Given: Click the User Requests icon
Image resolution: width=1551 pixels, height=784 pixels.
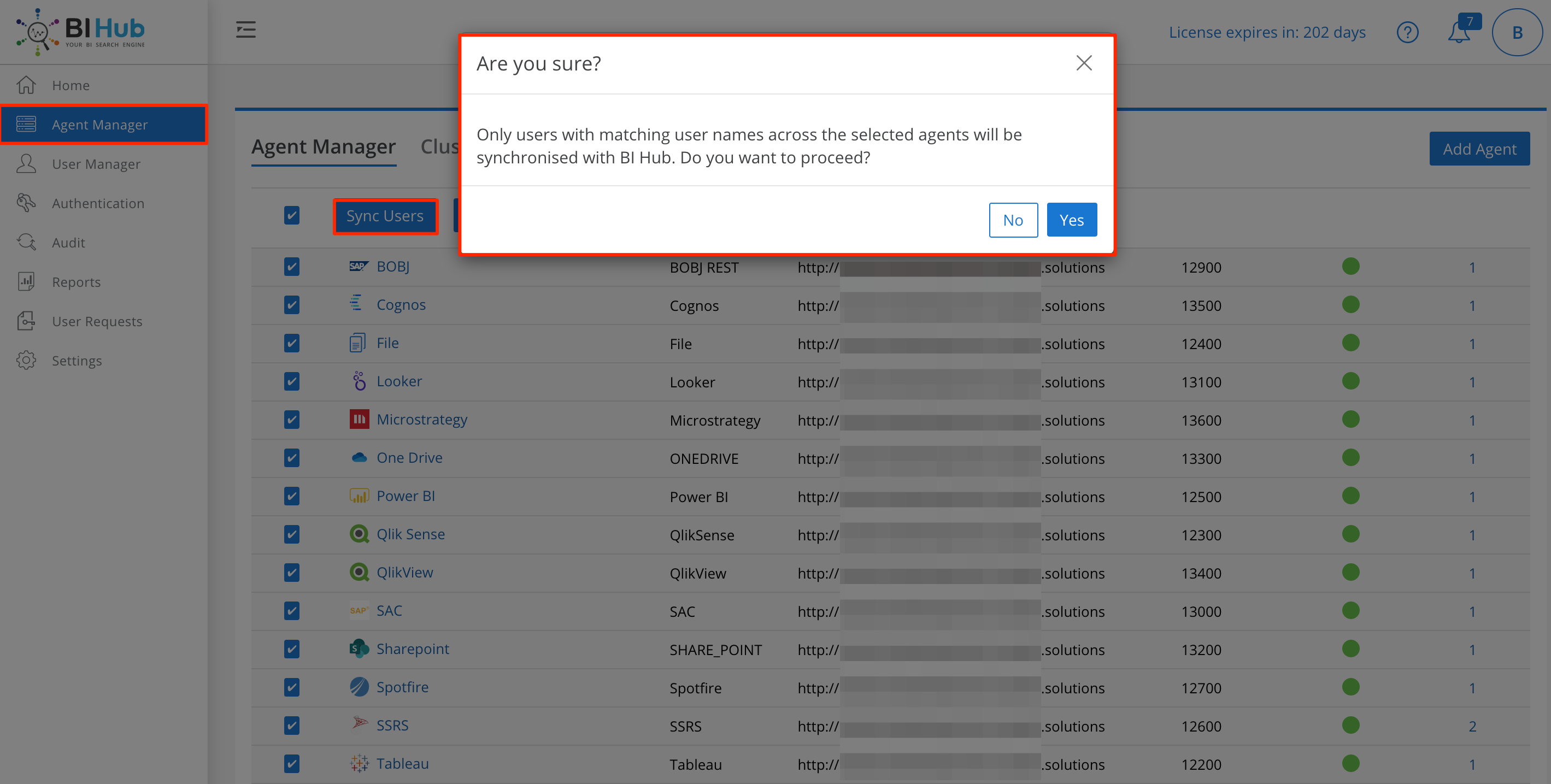Looking at the screenshot, I should [26, 321].
